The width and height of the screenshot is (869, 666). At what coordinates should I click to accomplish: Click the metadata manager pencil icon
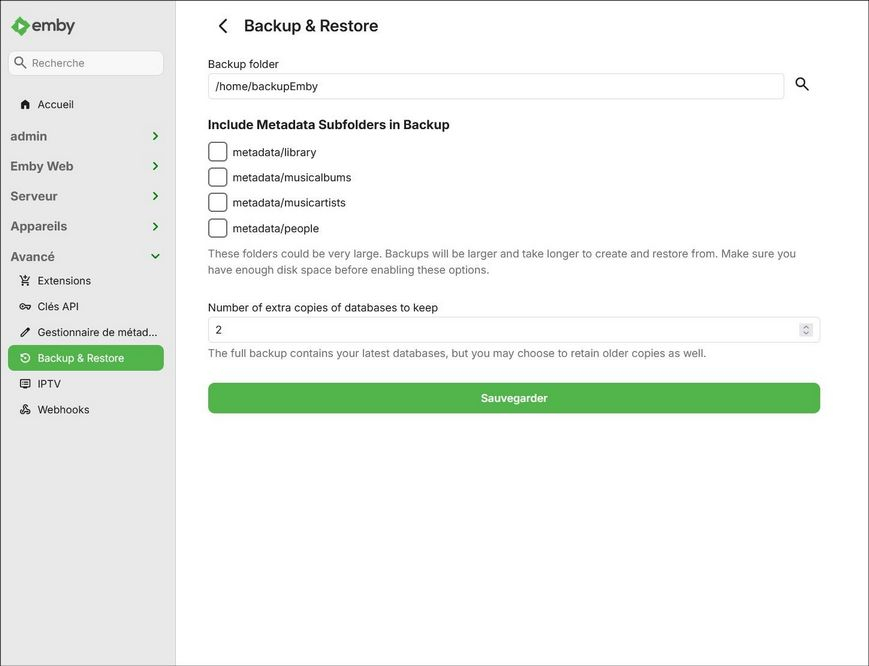click(x=25, y=332)
